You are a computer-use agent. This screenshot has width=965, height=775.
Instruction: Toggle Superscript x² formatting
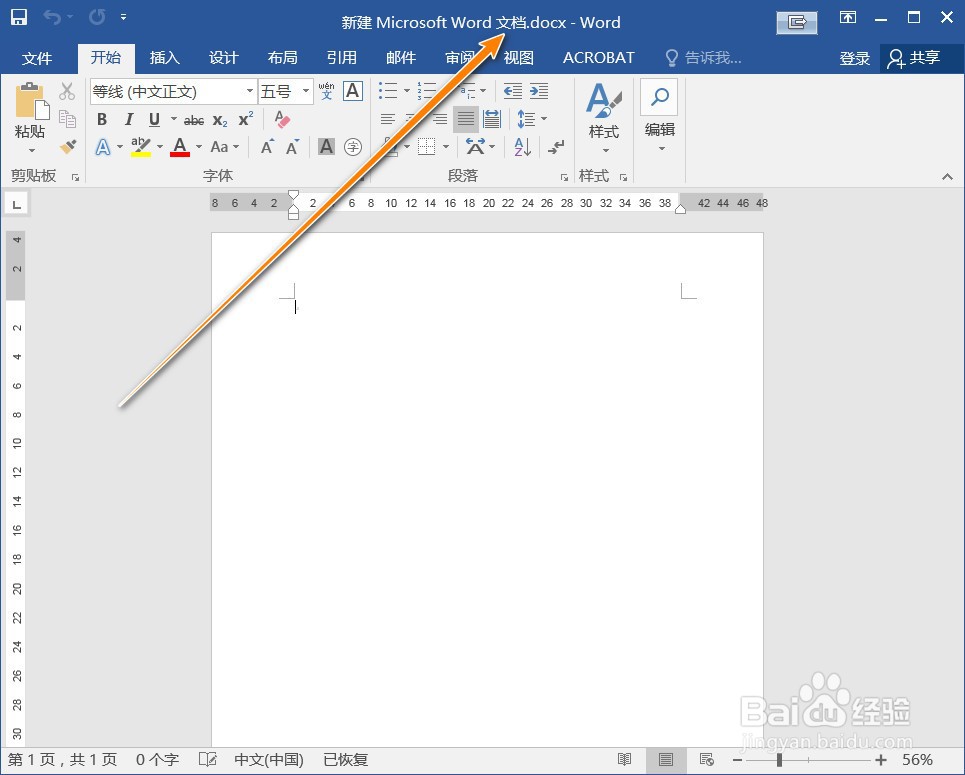coord(246,119)
